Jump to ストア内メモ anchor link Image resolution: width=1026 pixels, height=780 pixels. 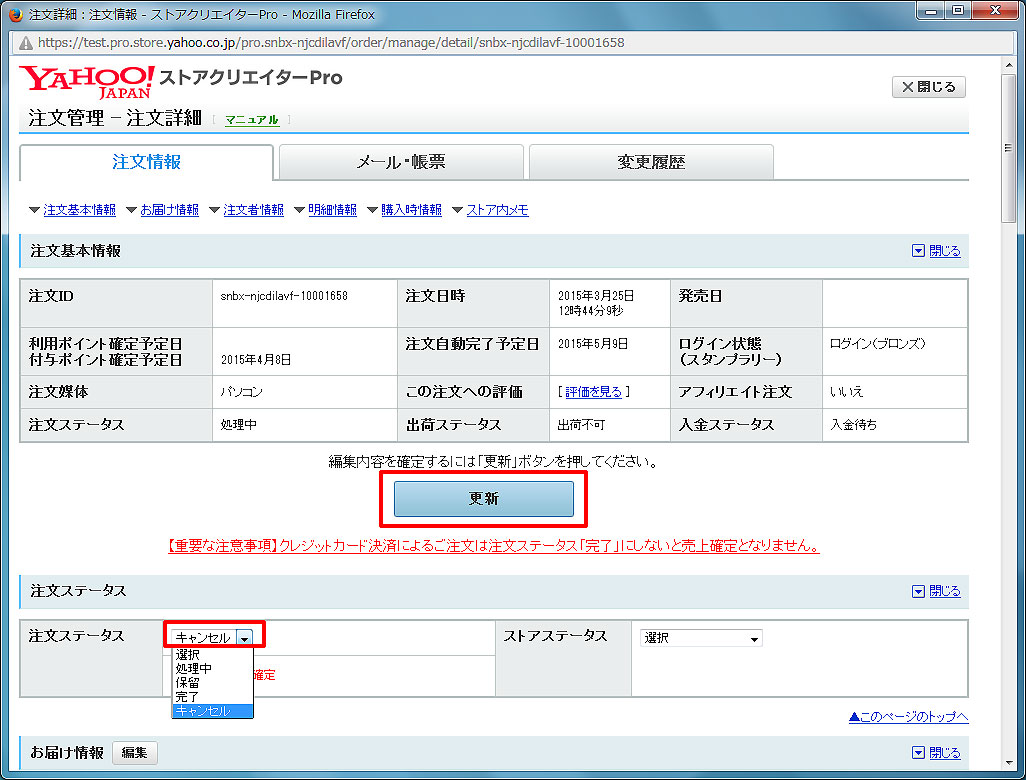pyautogui.click(x=497, y=210)
